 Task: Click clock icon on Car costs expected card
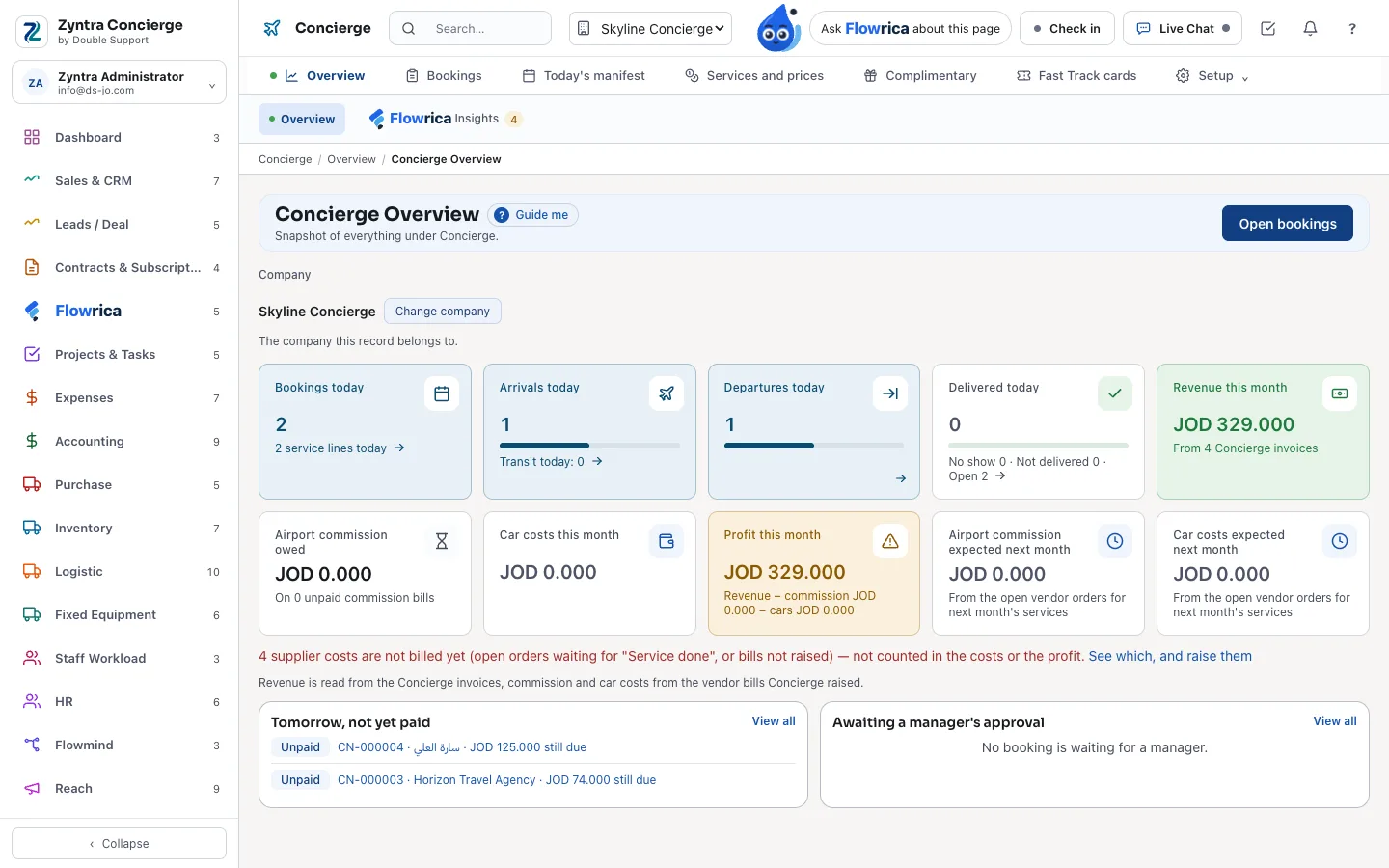tap(1340, 541)
